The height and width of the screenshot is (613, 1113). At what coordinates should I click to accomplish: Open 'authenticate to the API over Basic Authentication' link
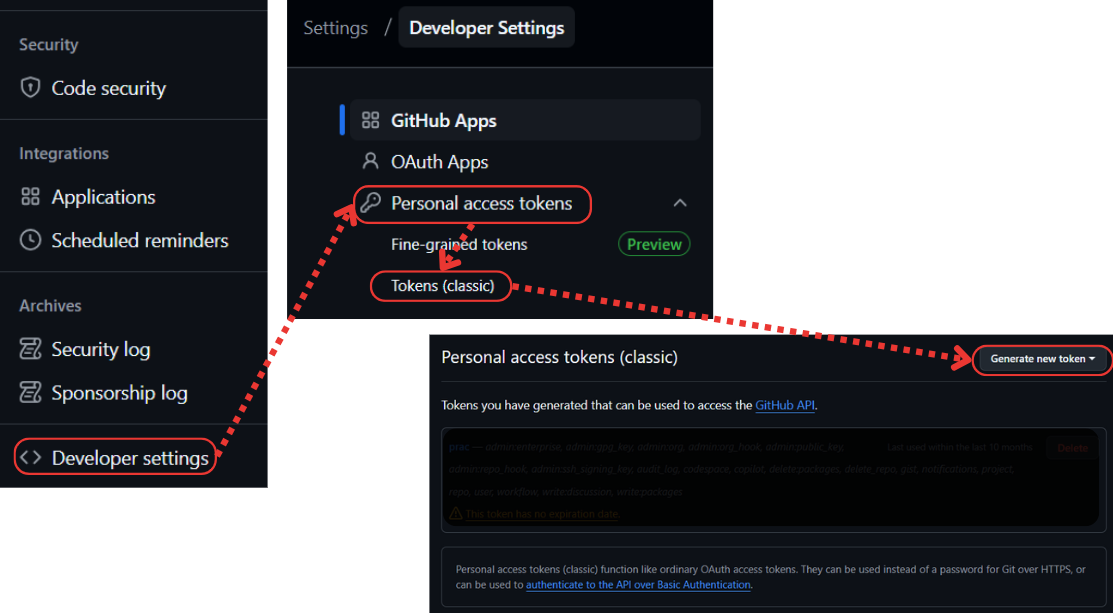(x=638, y=585)
